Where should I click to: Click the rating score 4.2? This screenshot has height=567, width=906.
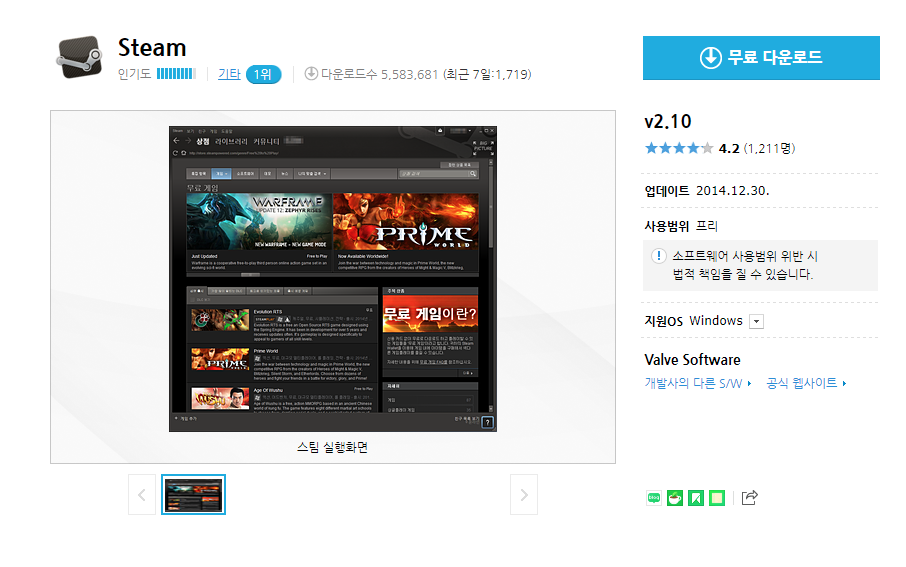729,149
